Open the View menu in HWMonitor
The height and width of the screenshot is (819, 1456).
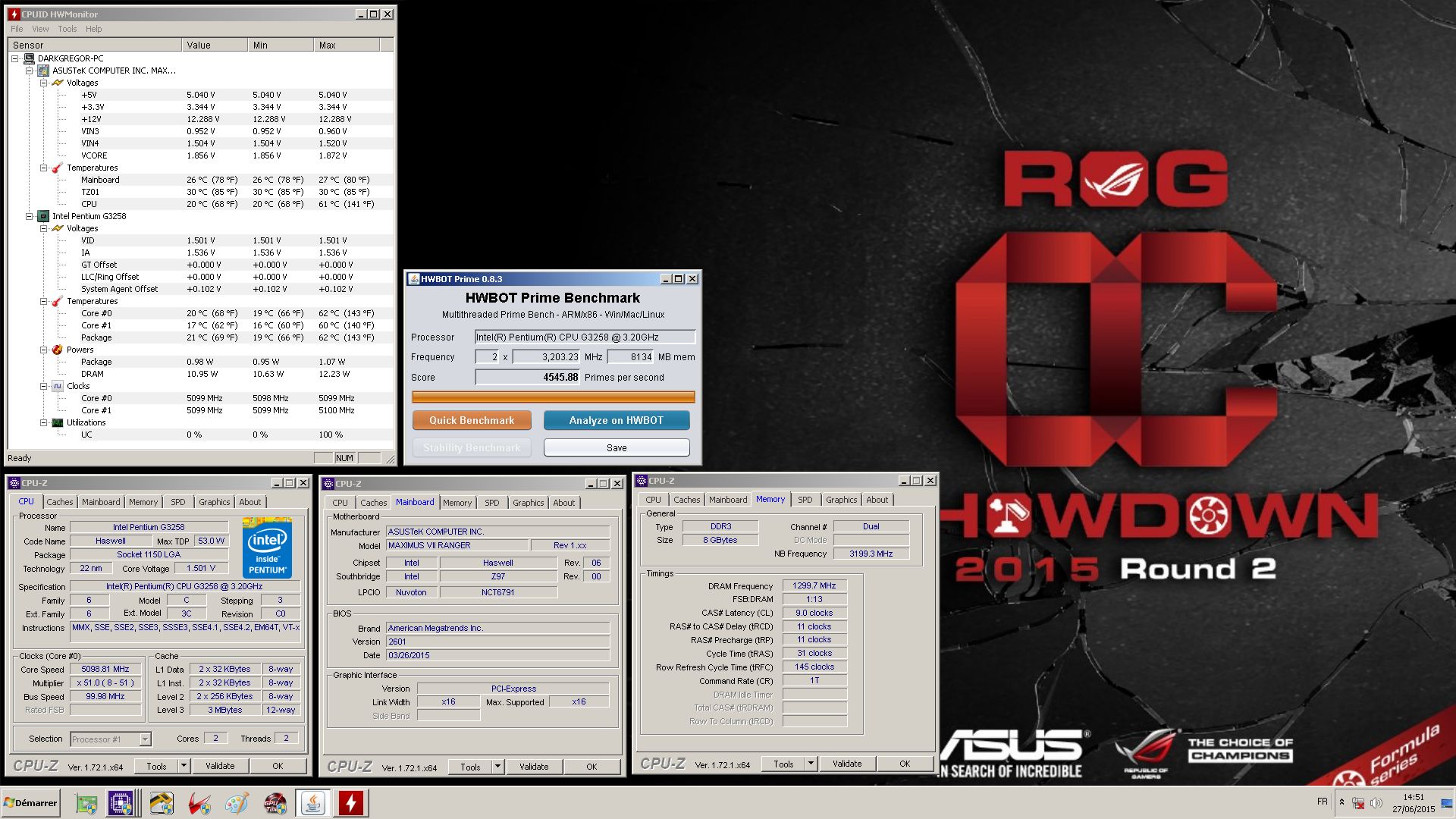tap(40, 29)
